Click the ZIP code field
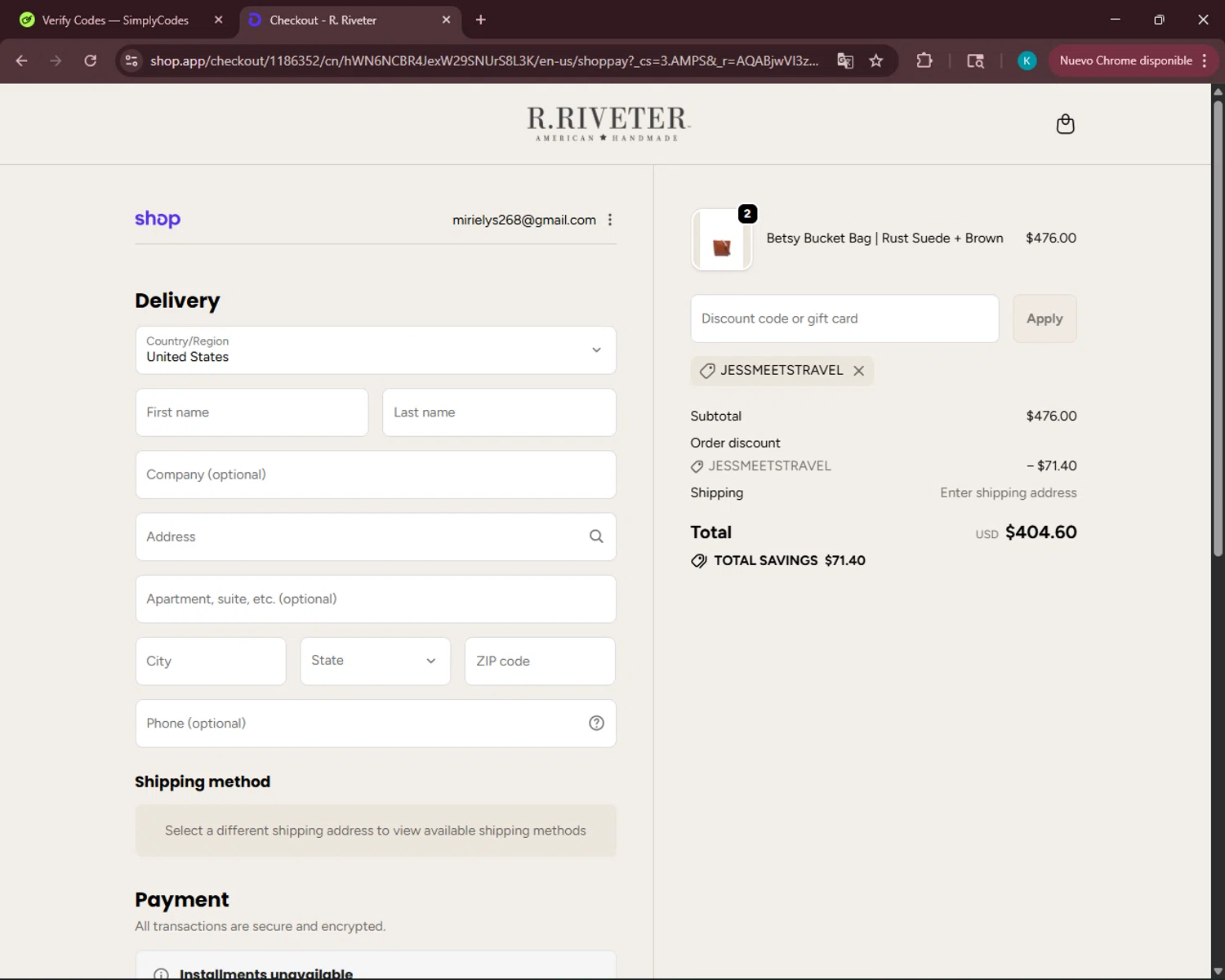This screenshot has width=1225, height=980. 540,661
